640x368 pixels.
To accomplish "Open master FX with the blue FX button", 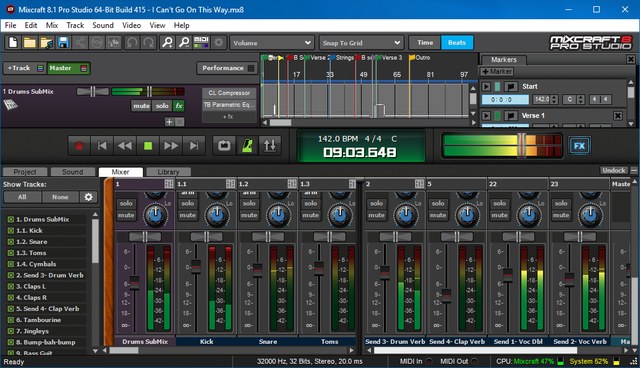I will click(579, 146).
